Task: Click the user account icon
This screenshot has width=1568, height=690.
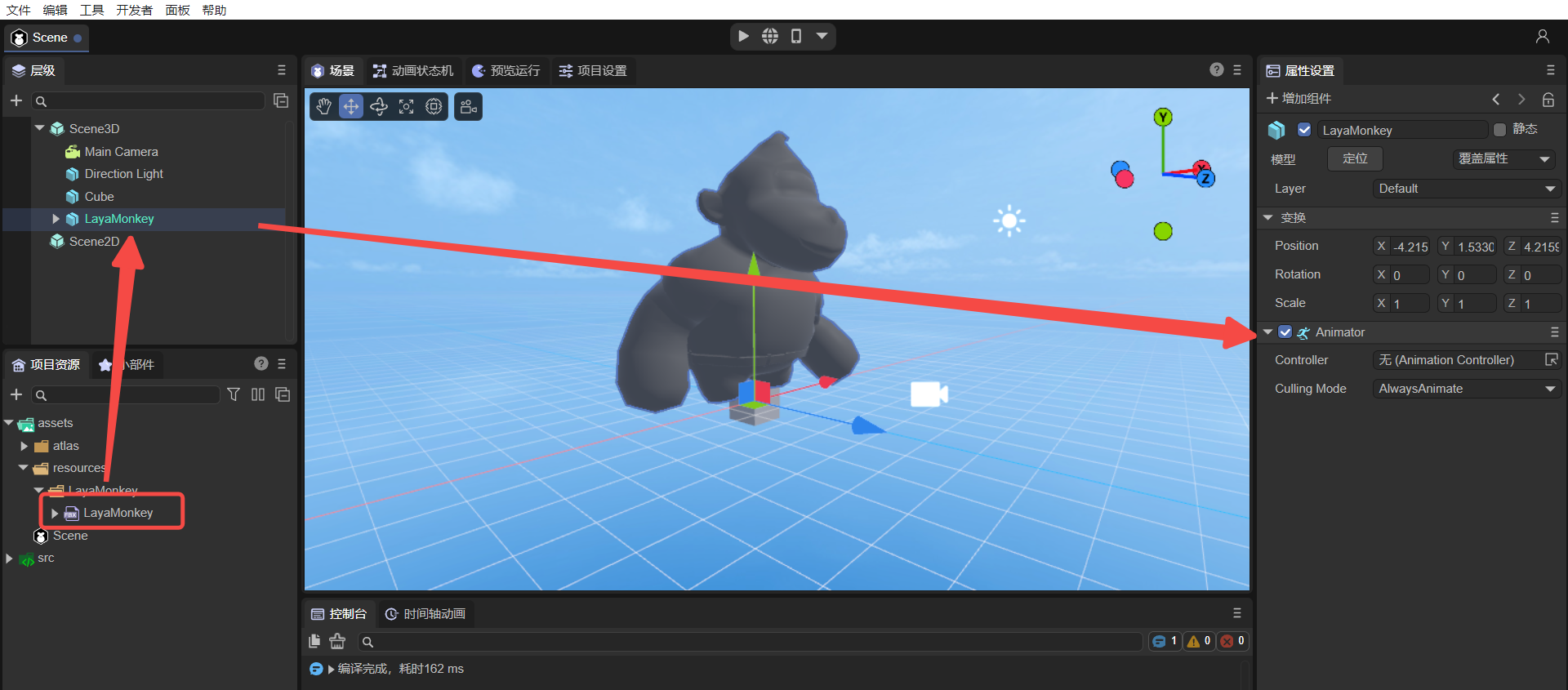Action: (x=1542, y=37)
